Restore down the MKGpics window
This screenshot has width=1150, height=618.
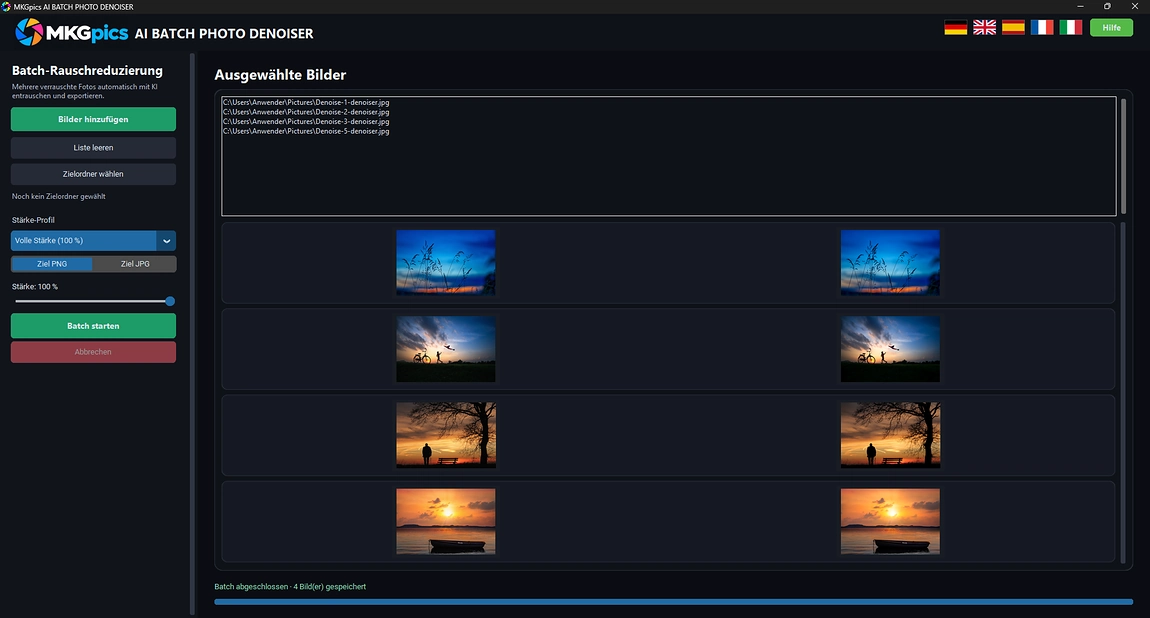pos(1107,7)
